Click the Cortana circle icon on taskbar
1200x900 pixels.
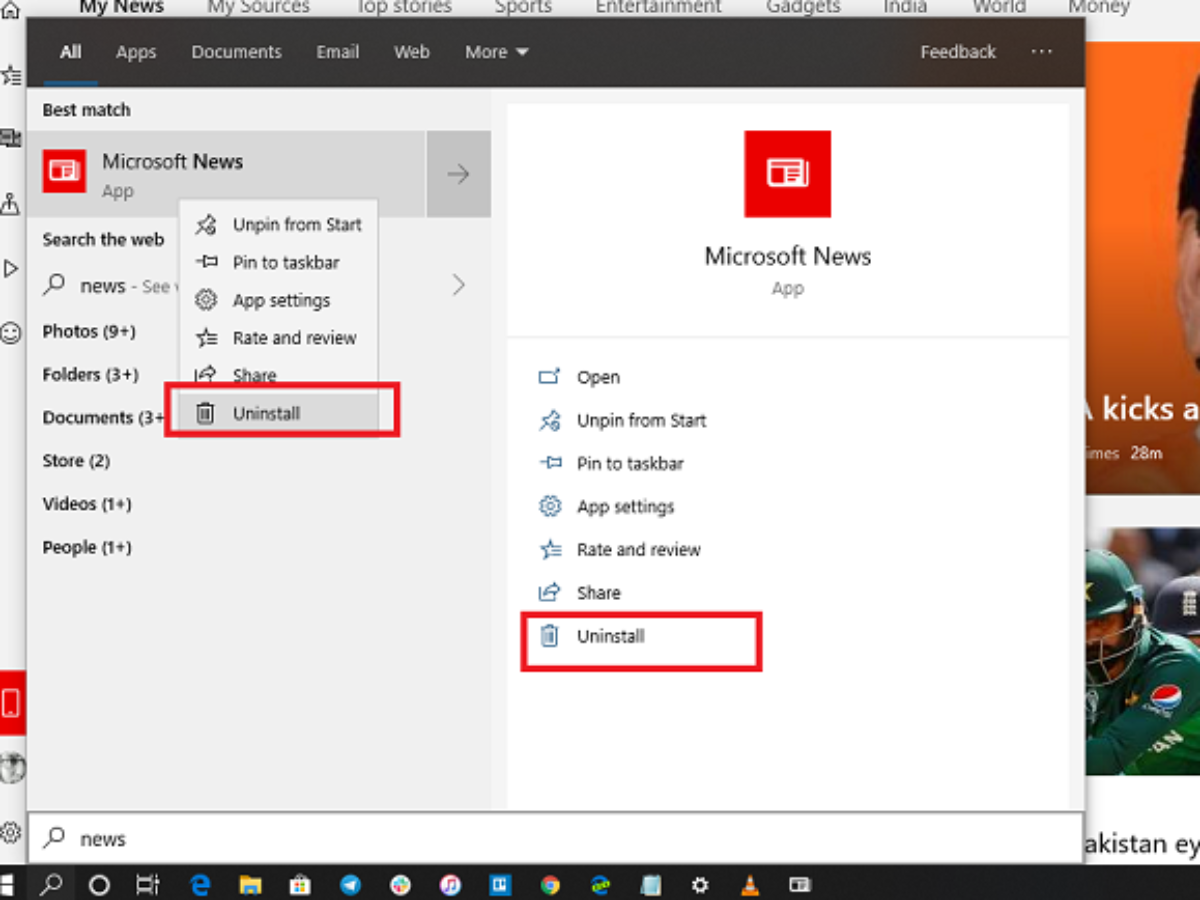(99, 884)
